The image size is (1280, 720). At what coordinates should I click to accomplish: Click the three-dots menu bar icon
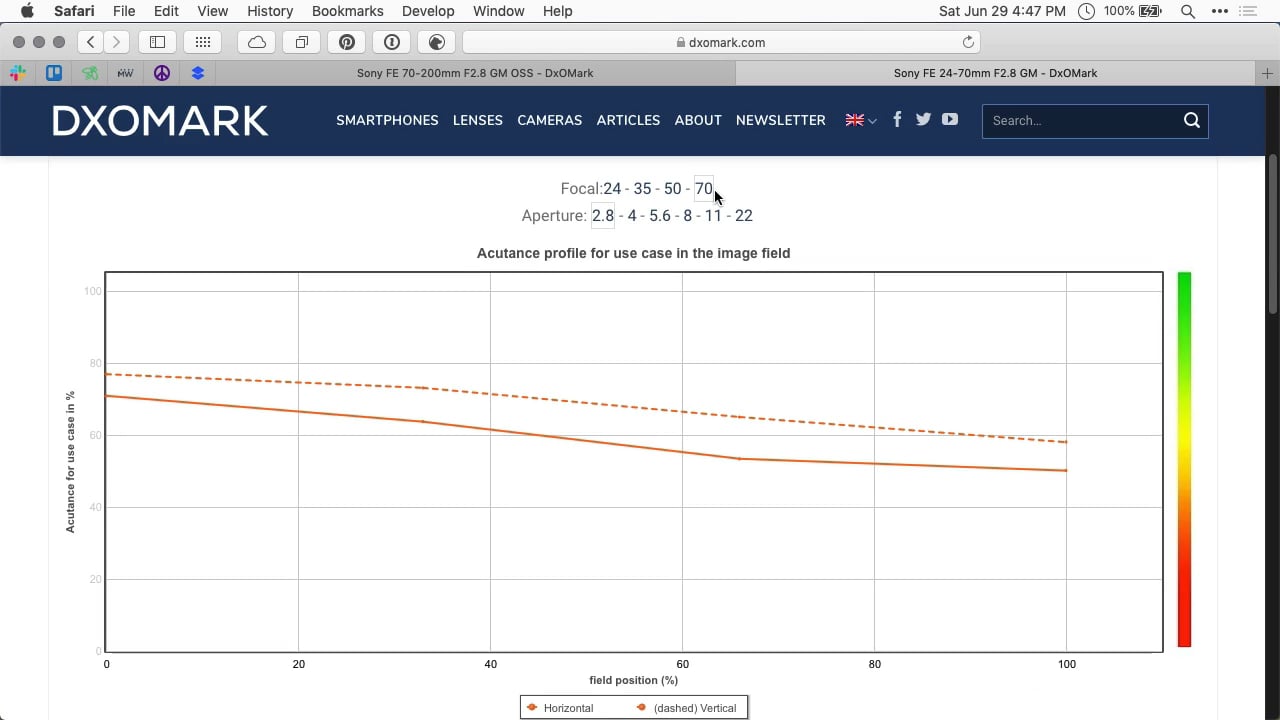pyautogui.click(x=1219, y=11)
